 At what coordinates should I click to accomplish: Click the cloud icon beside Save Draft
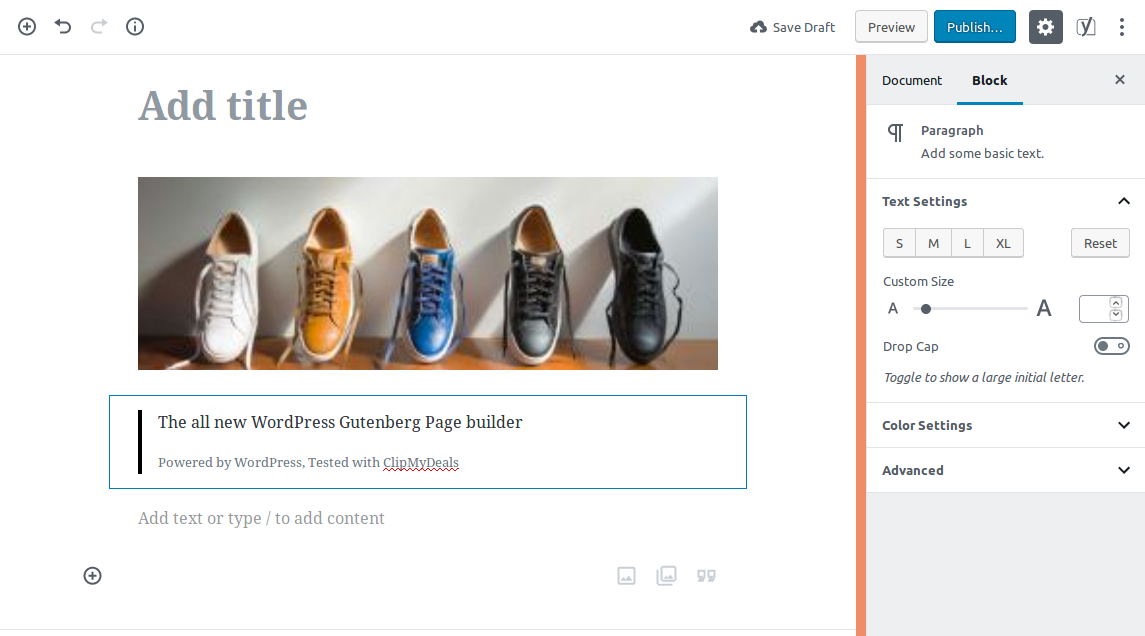[759, 27]
